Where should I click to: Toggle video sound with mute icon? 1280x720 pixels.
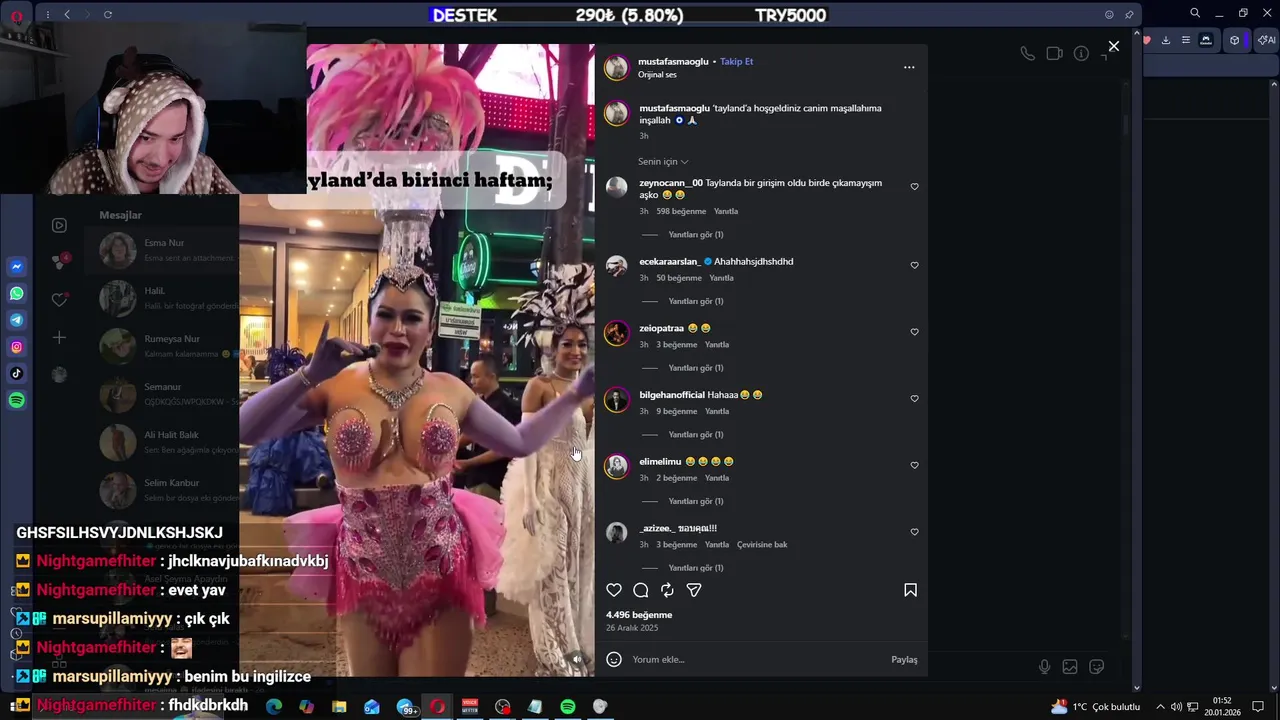(576, 659)
